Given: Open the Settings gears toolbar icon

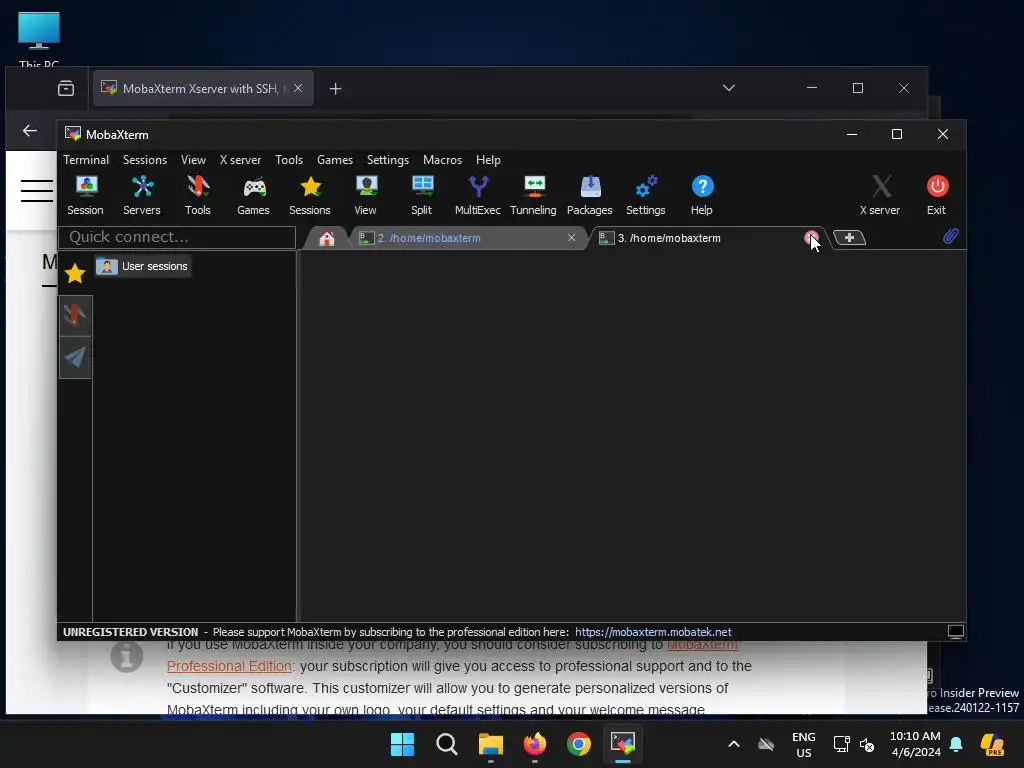Looking at the screenshot, I should pyautogui.click(x=646, y=195).
